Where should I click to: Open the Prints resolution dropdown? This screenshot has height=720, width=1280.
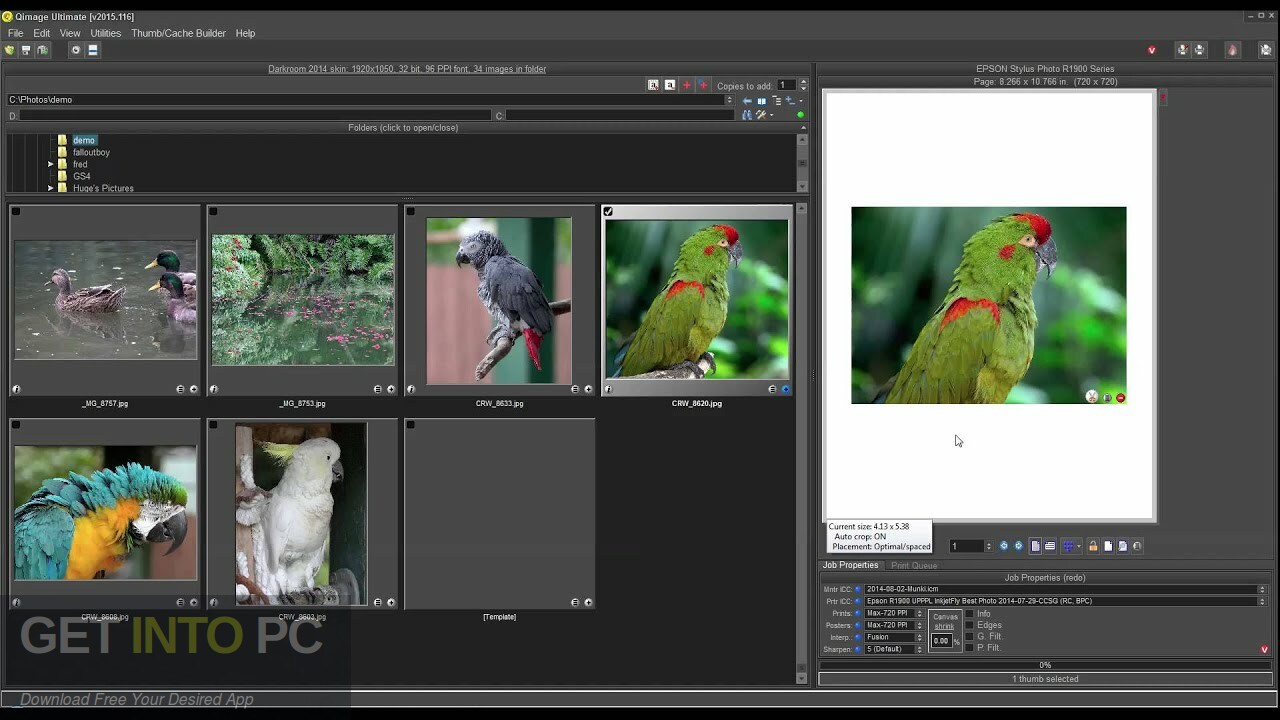[x=919, y=613]
